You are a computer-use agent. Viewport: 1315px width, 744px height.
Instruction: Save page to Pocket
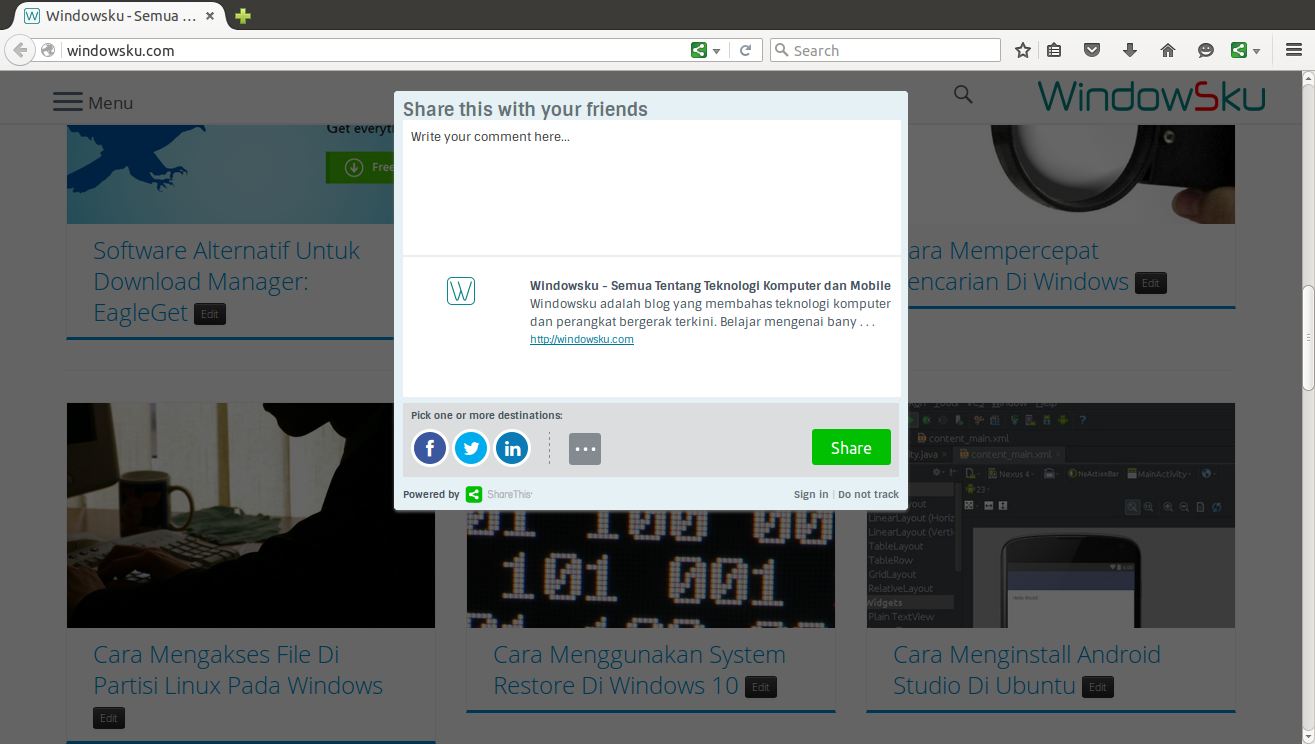click(1093, 50)
